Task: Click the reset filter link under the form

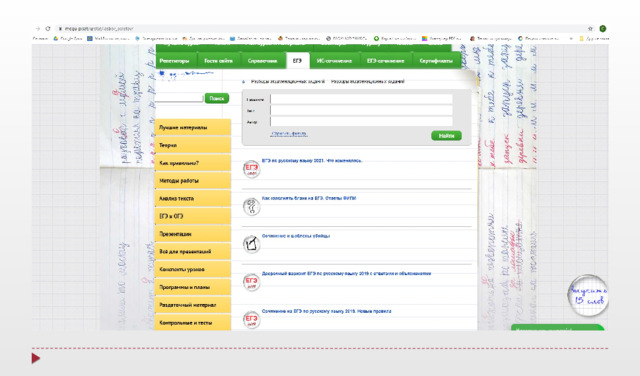Action: tap(289, 133)
